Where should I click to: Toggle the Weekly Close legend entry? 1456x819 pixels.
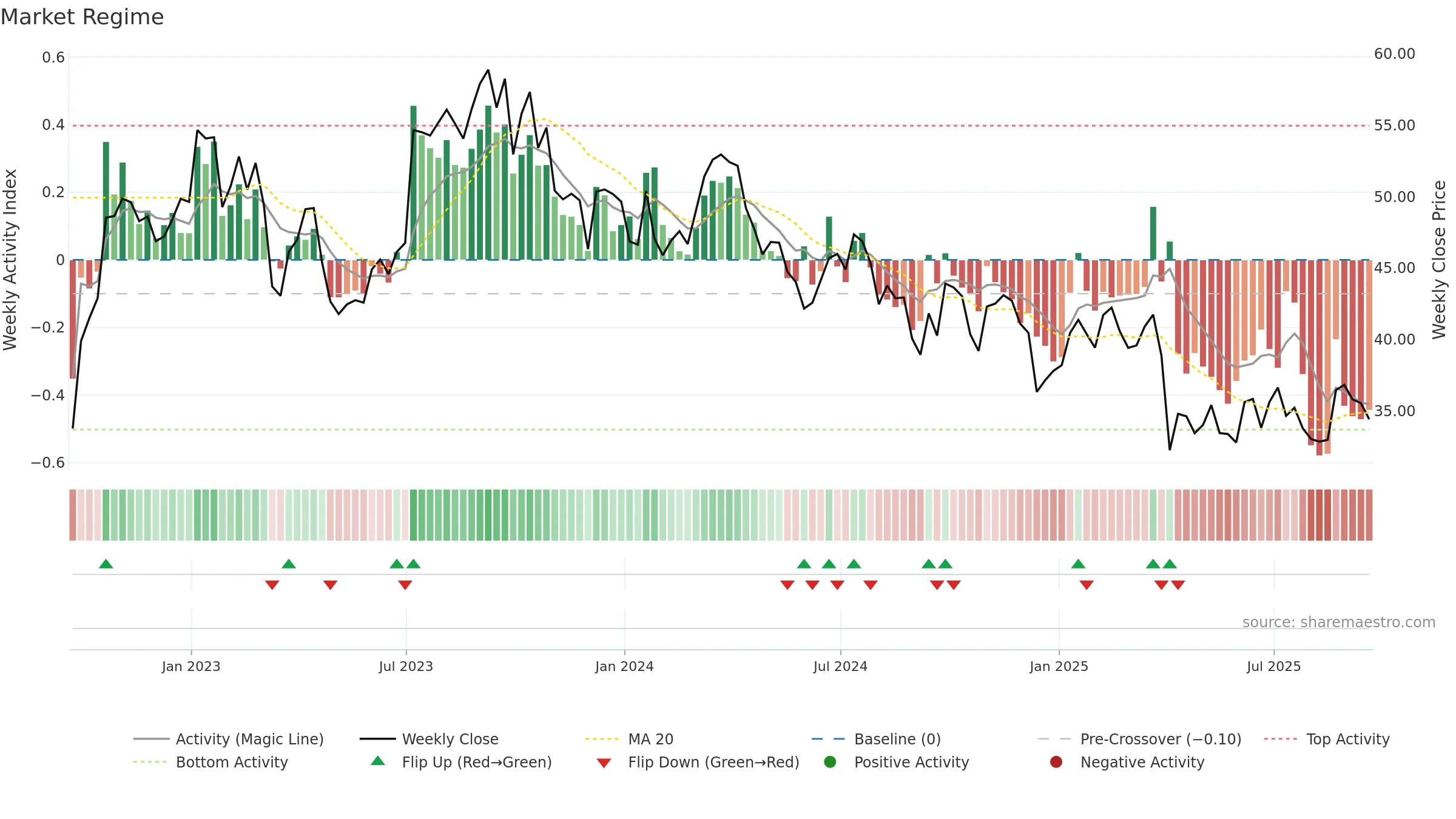429,739
